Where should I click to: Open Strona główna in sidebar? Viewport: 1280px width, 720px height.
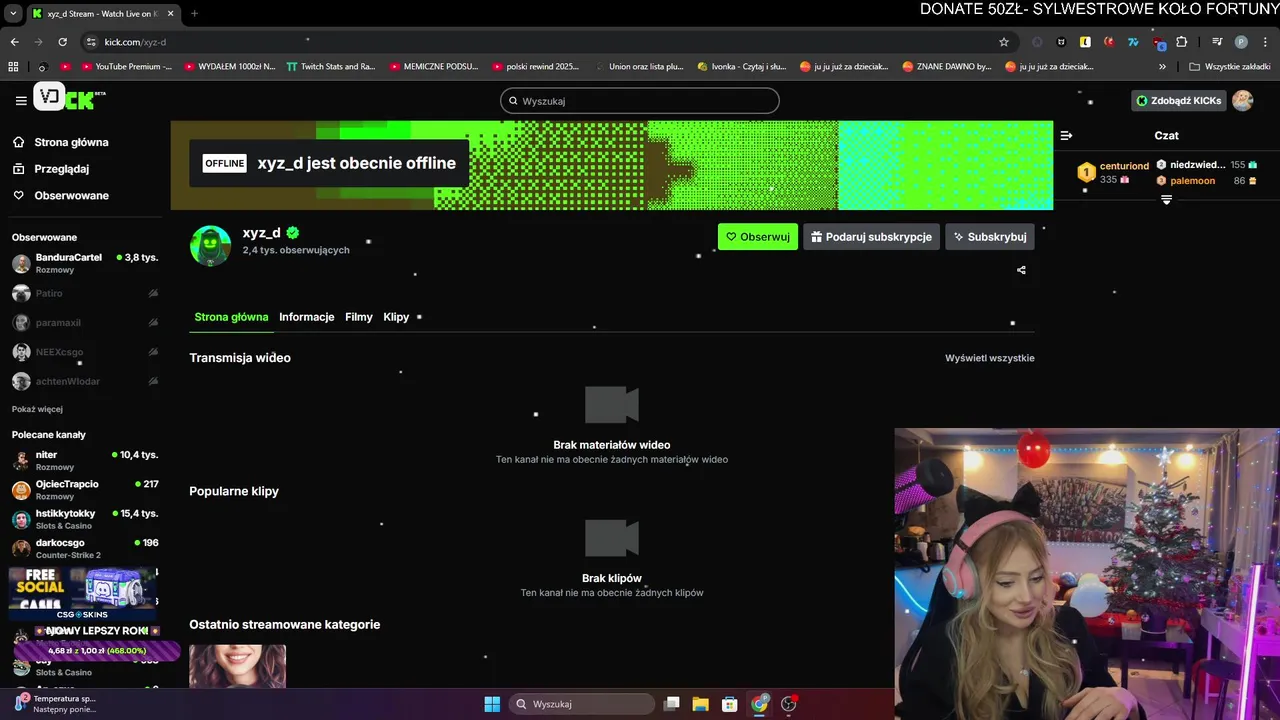coord(71,142)
